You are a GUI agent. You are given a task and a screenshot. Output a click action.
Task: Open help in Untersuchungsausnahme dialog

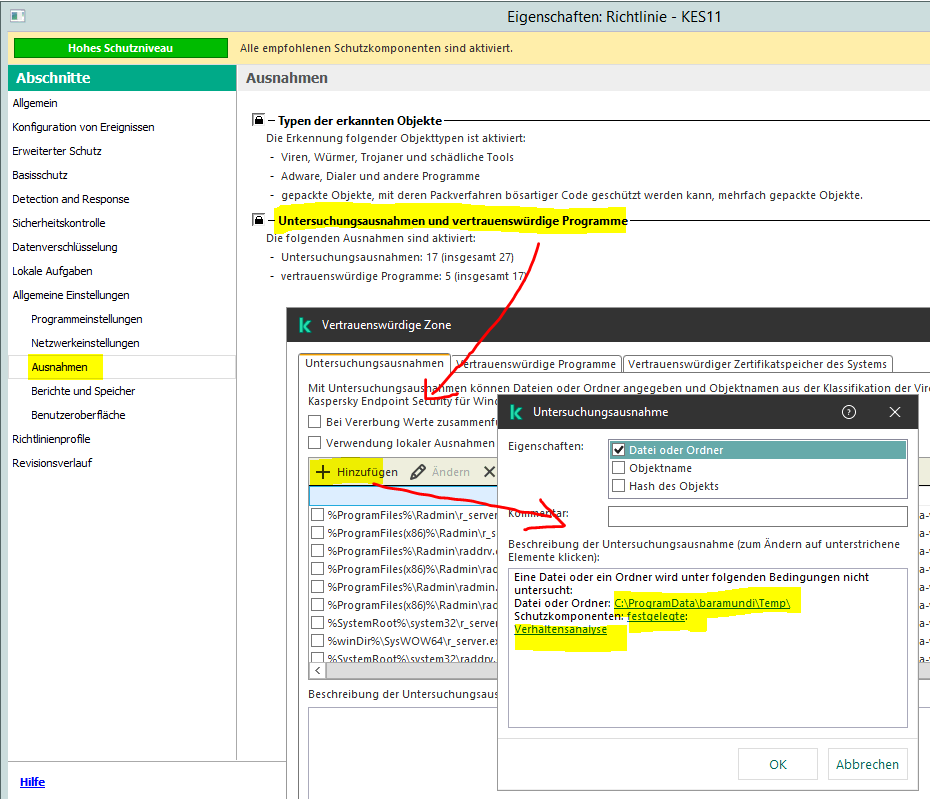849,412
